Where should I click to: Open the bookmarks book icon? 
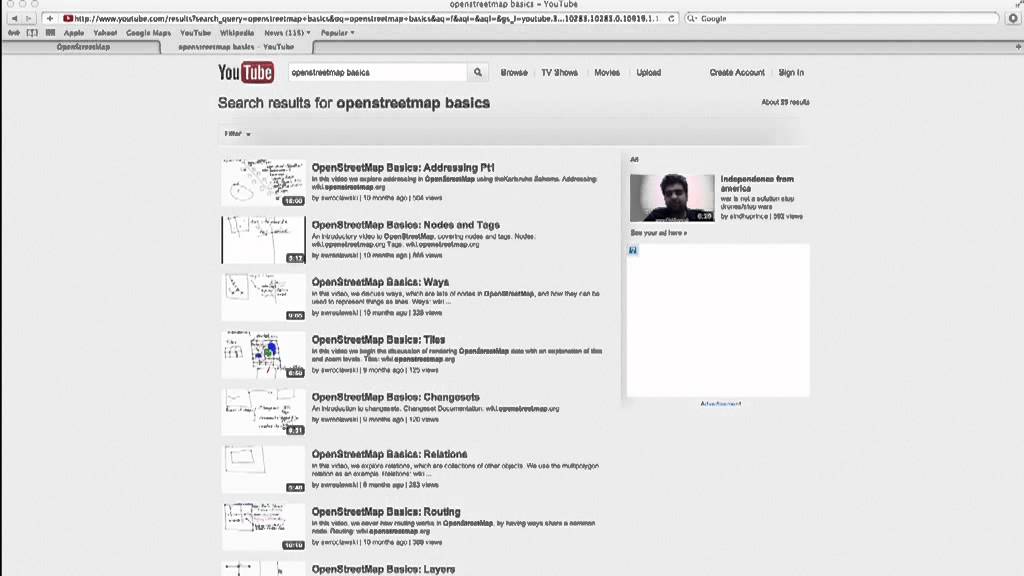point(31,33)
